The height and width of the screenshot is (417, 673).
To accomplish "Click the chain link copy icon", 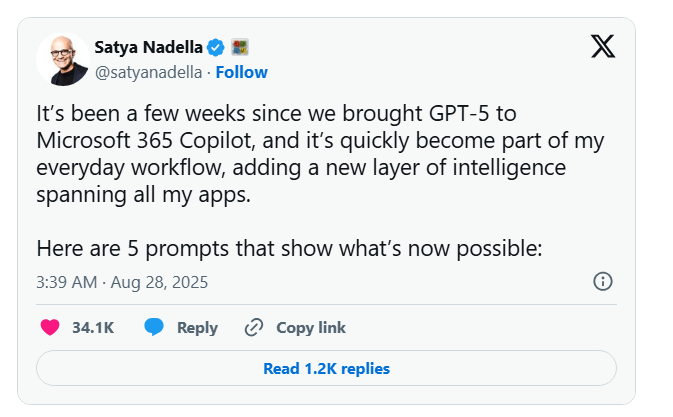I will (x=254, y=327).
